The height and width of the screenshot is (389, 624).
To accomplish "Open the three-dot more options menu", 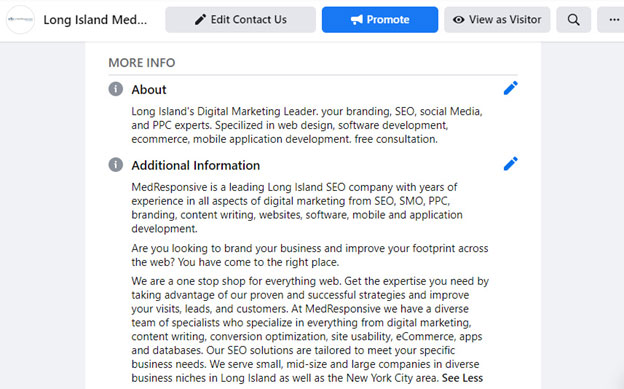I will [613, 20].
